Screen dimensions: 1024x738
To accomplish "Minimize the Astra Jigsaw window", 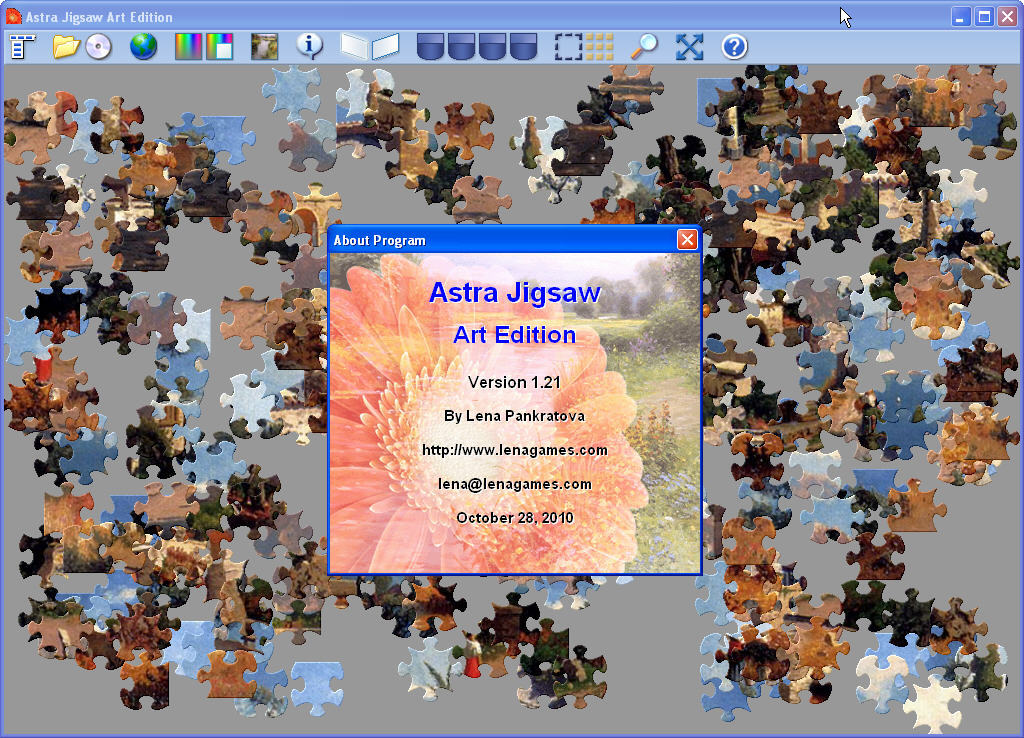I will [x=960, y=17].
